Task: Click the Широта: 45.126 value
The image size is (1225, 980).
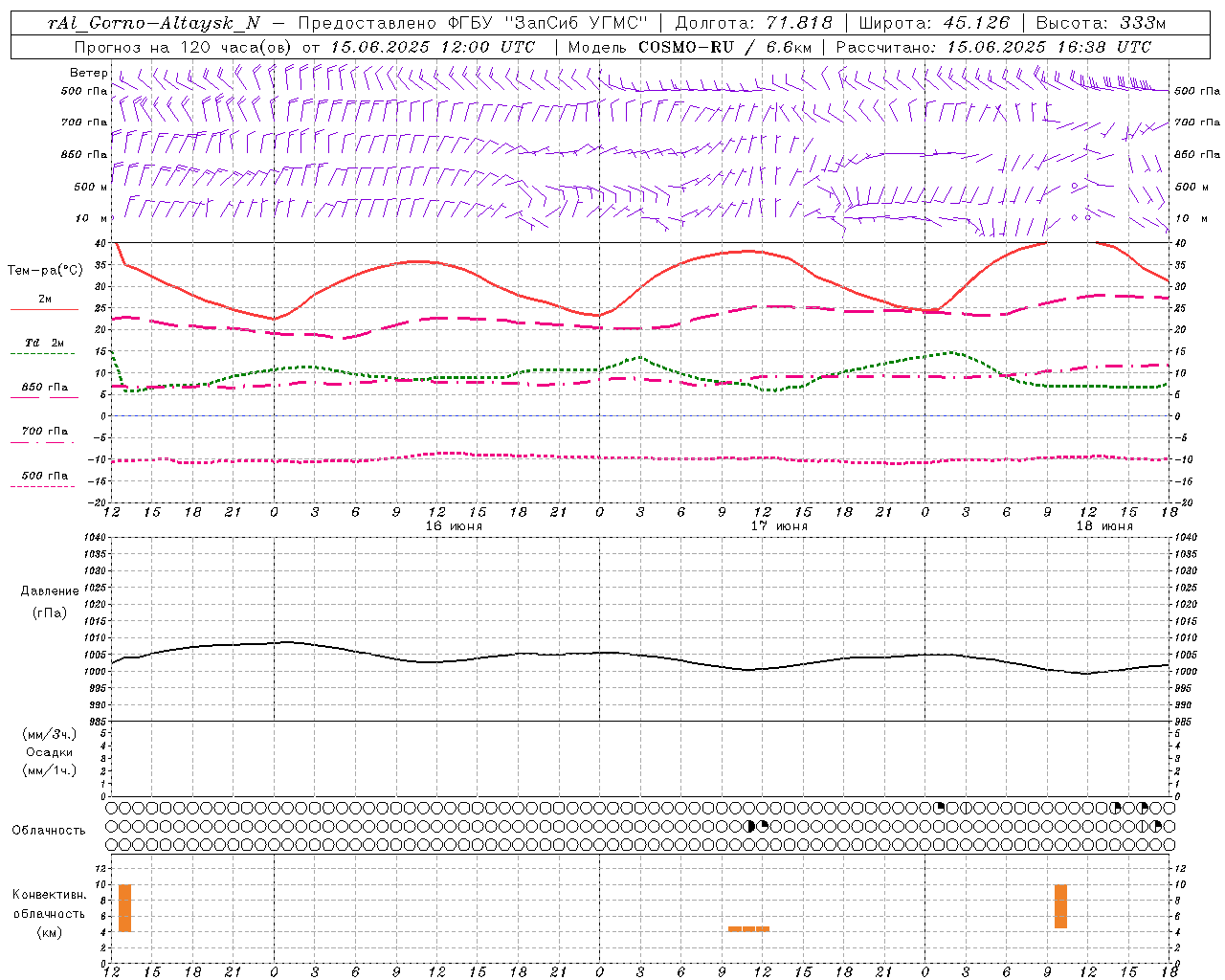Action: [x=934, y=23]
